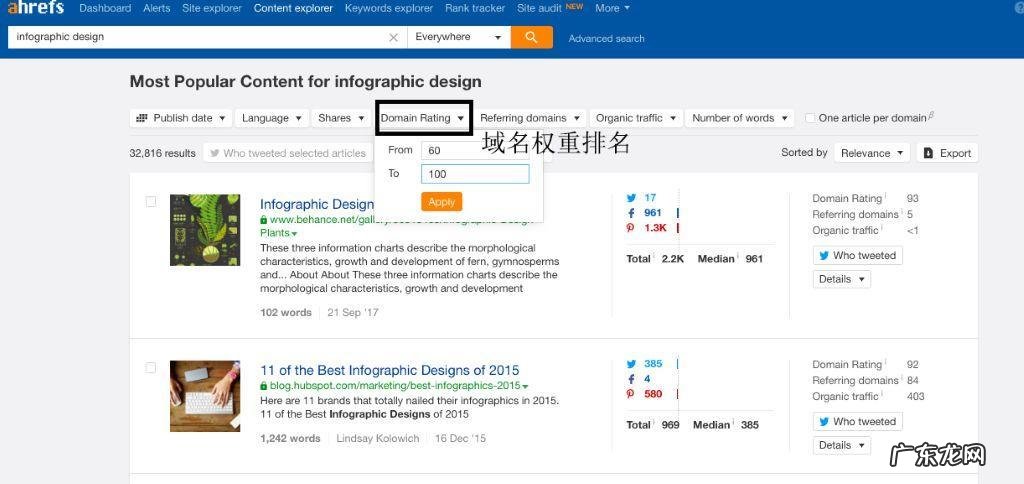Click the Domain Rating To input field
Screen dimensions: 1024x484
pyautogui.click(x=474, y=174)
